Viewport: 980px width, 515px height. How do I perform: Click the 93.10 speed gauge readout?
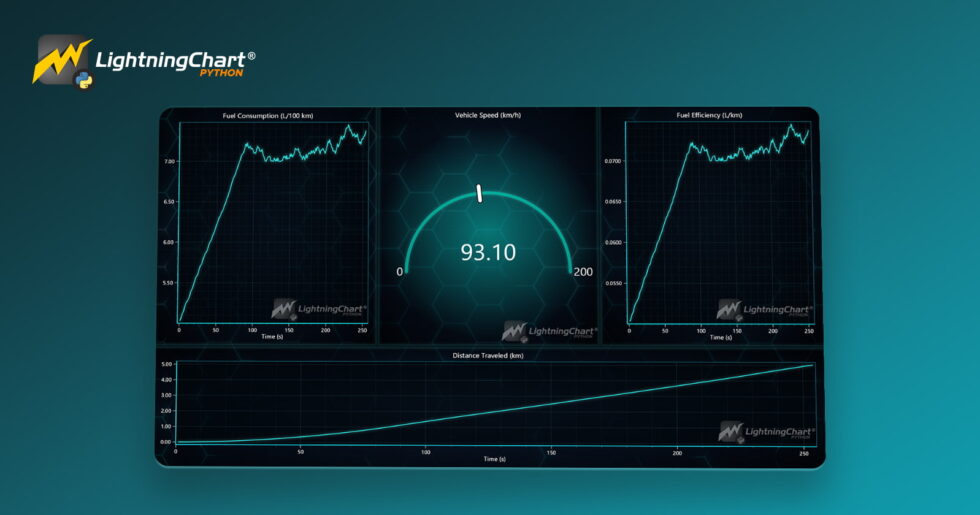[x=488, y=252]
